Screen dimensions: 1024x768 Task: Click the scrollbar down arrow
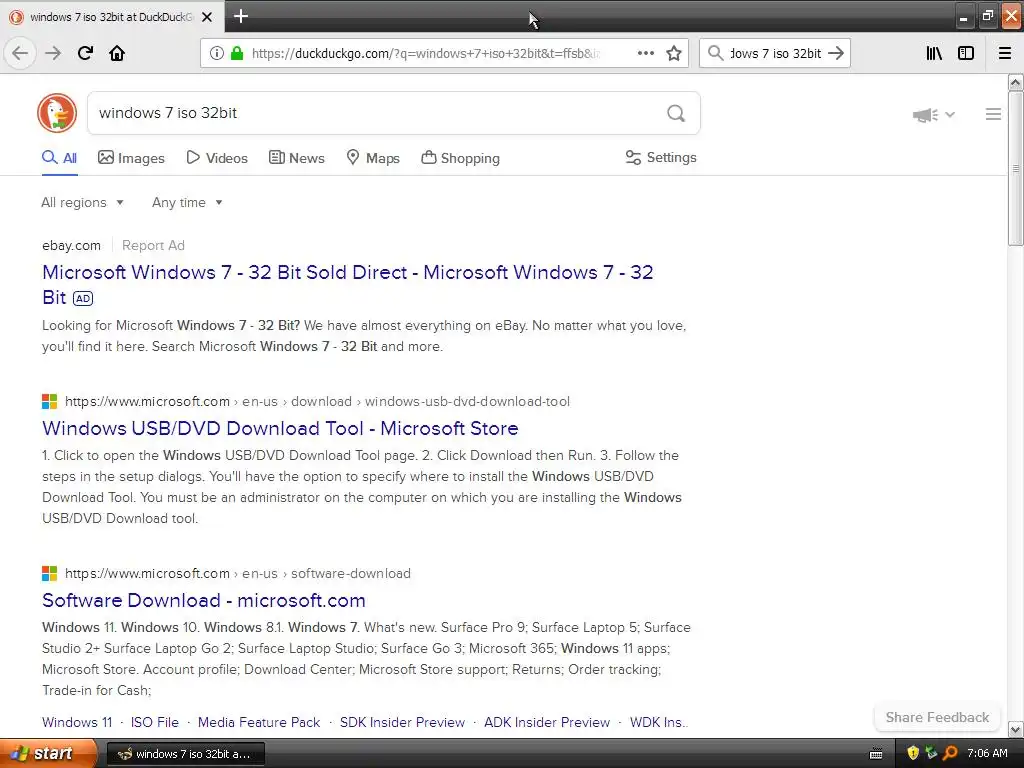point(1015,729)
